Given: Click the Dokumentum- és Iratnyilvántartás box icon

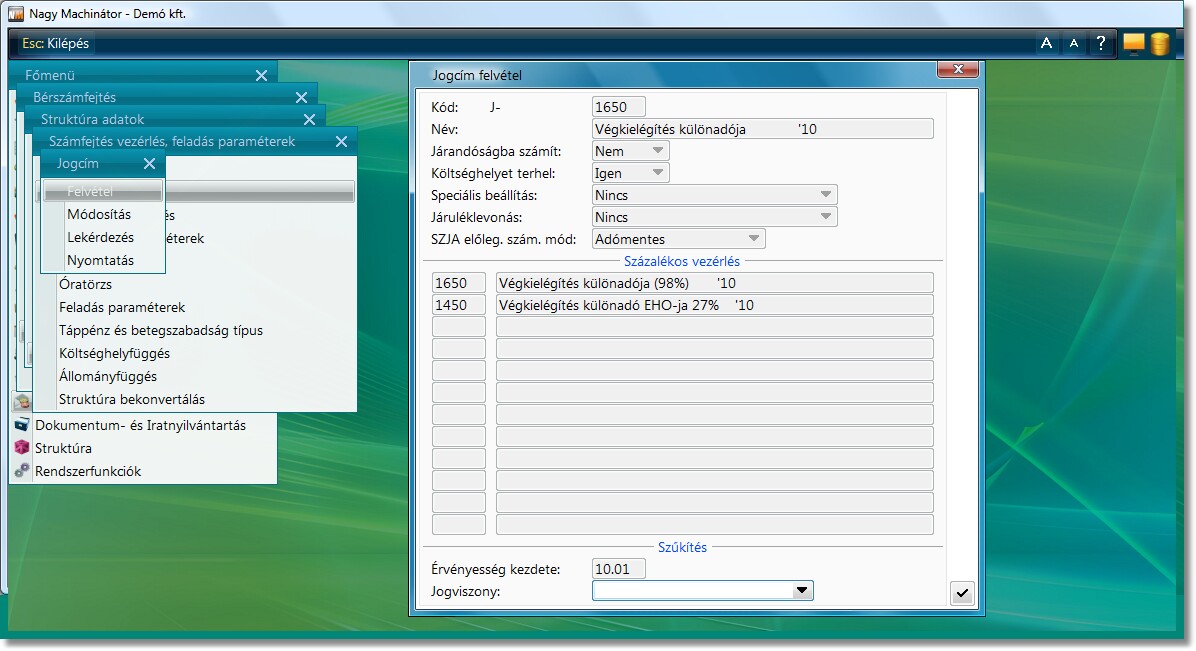Looking at the screenshot, I should 22,425.
